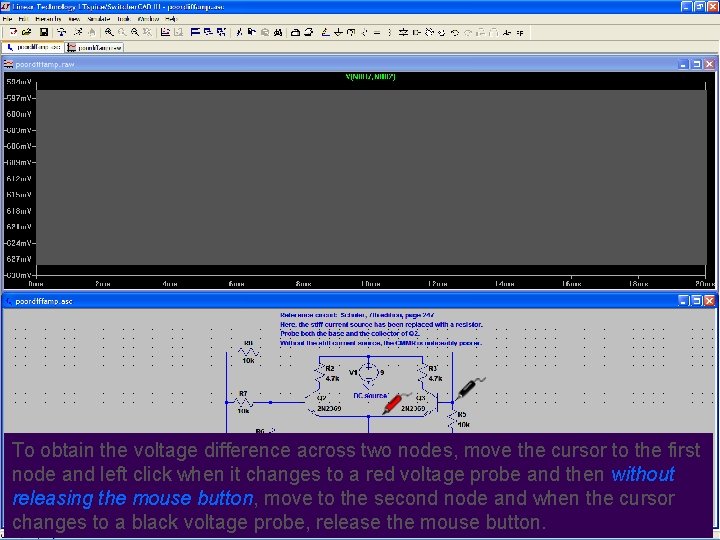This screenshot has width=720, height=540.
Task: Click the Open file toolbar icon
Action: click(x=27, y=32)
